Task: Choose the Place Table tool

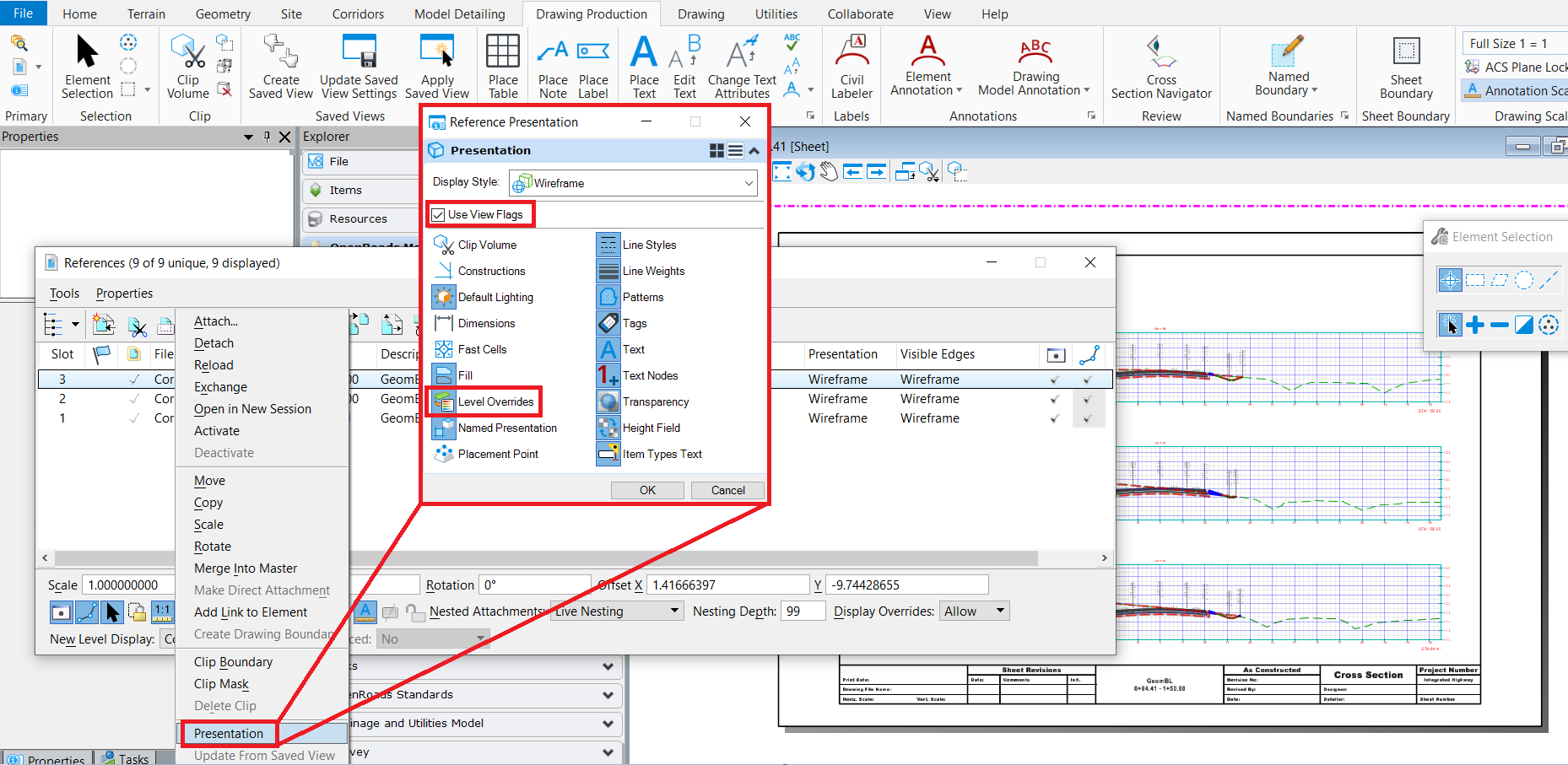Action: [503, 66]
